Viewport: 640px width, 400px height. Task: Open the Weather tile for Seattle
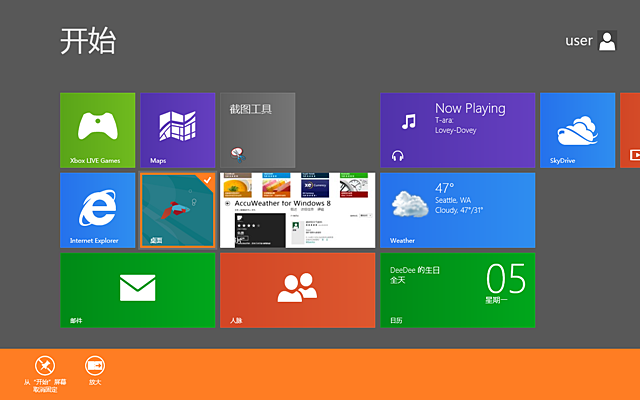point(458,210)
